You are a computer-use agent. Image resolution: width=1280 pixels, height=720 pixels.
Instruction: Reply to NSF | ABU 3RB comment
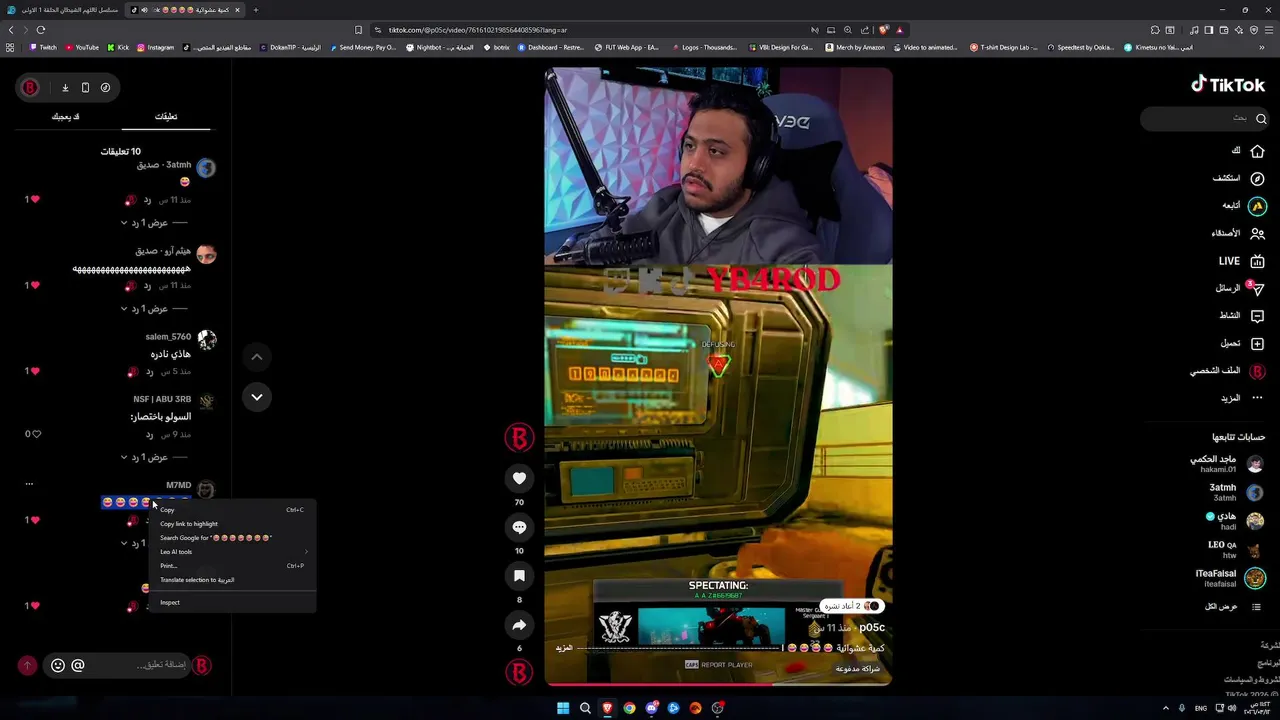pyautogui.click(x=149, y=434)
